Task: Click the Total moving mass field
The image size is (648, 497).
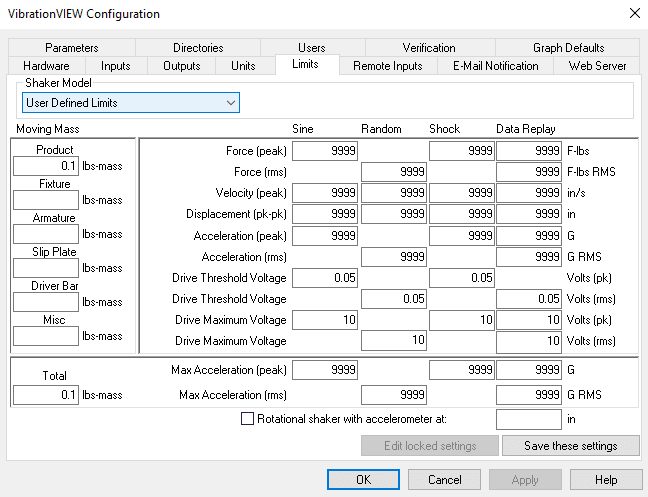Action: click(x=46, y=395)
